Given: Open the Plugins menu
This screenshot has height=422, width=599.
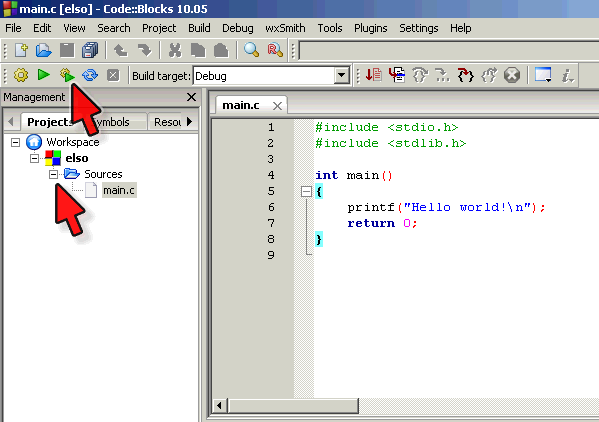Looking at the screenshot, I should tap(371, 28).
